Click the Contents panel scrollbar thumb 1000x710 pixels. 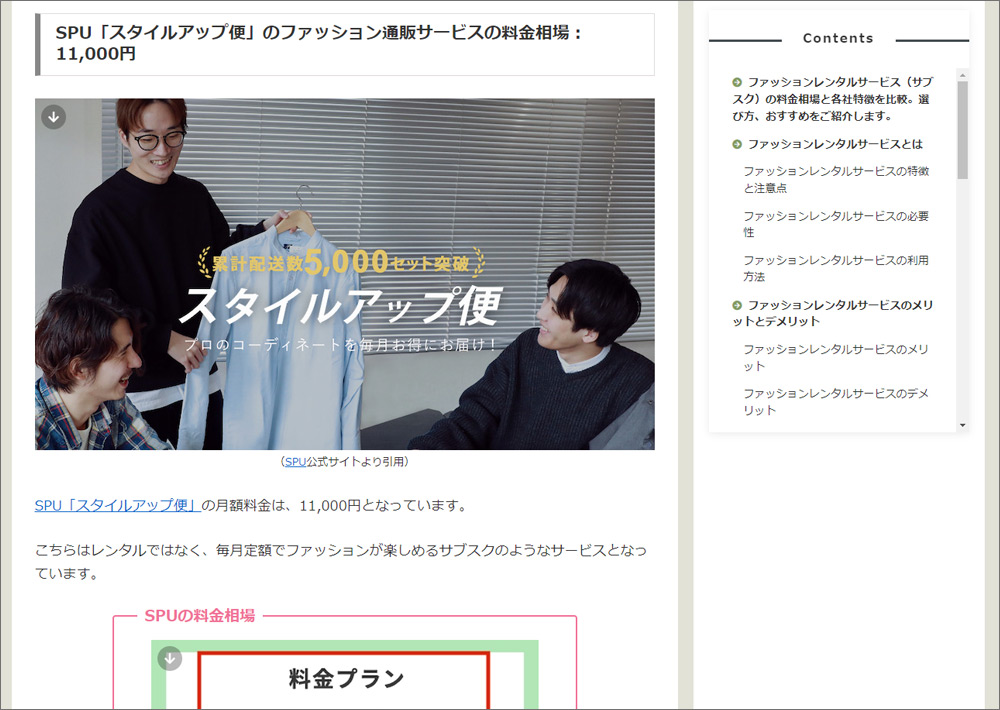click(962, 130)
